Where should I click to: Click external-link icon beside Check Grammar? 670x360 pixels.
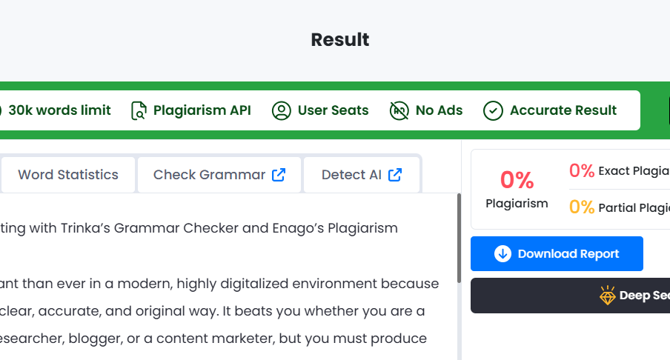click(279, 175)
